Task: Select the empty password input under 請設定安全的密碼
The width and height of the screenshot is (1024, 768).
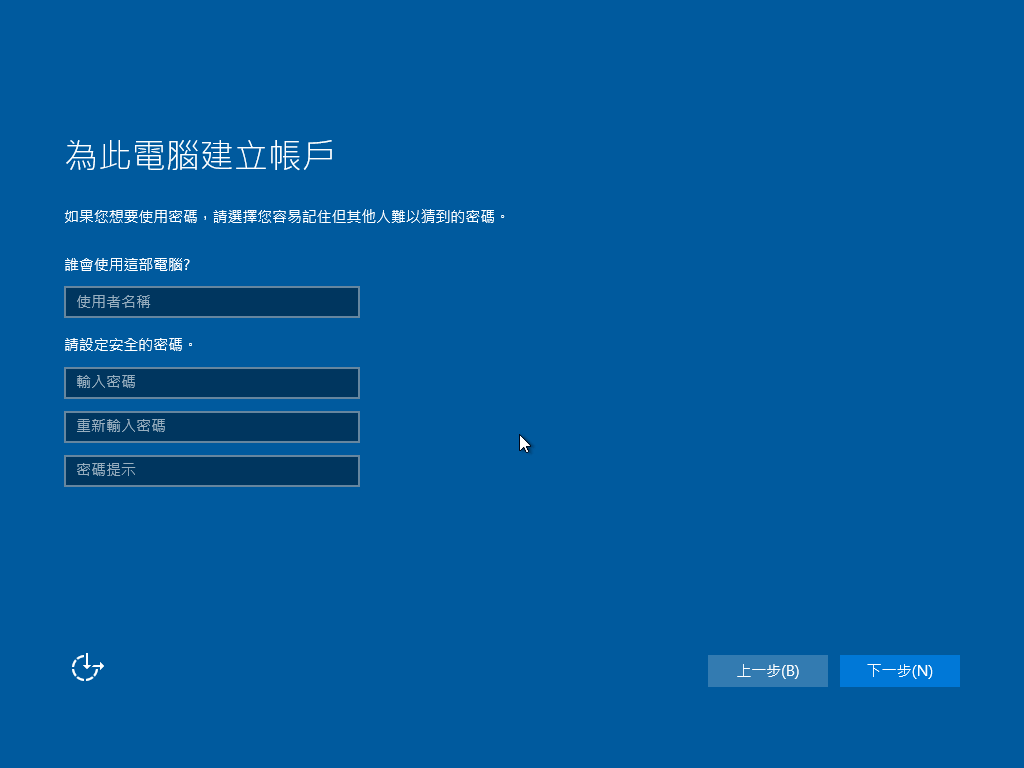Action: coord(211,383)
